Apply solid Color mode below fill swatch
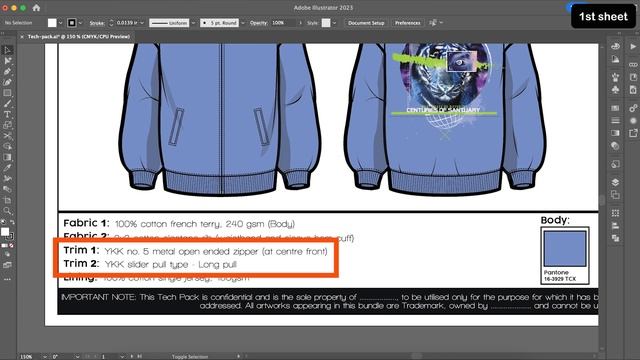Screen dimensions: 640x360 point(4,246)
